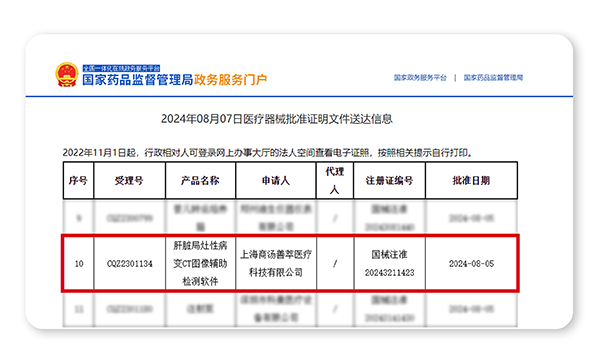Screen dimensions: 600x363
Task: Click the page heading 2024年08月07日医疗器械批准证明文件送达信息
Action: pos(277,119)
